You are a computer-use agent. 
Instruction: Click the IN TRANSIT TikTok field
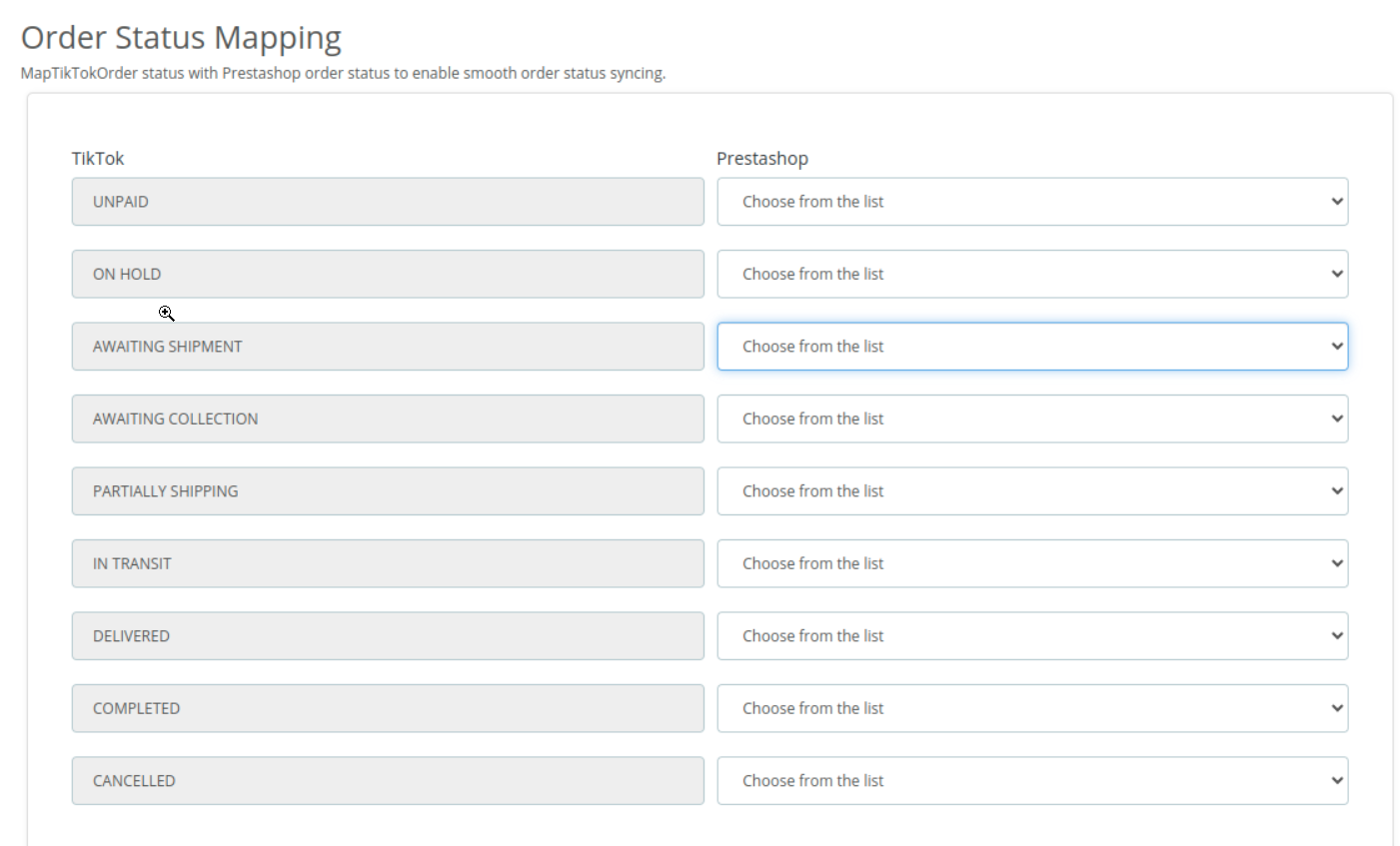click(388, 563)
